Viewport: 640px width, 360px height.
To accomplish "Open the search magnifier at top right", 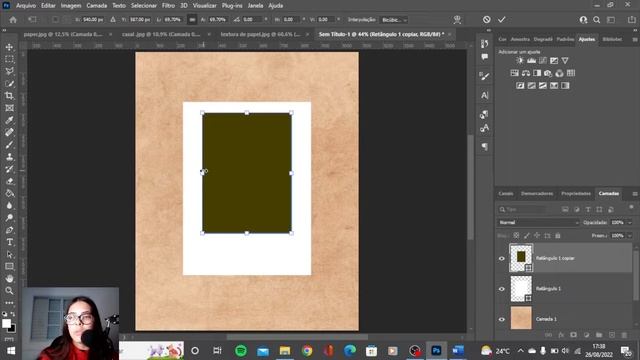I will click(x=597, y=20).
